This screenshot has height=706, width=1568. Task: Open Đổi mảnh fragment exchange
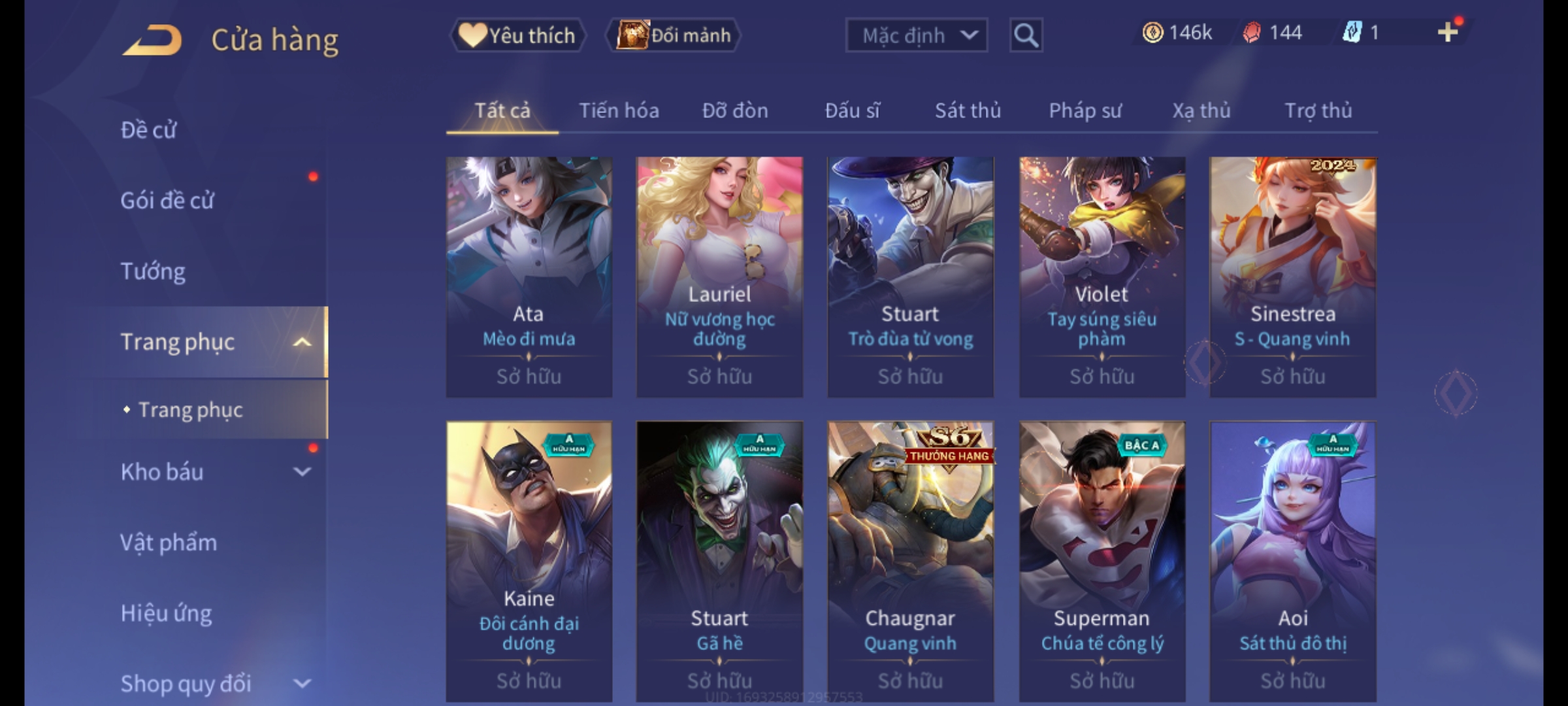point(674,35)
